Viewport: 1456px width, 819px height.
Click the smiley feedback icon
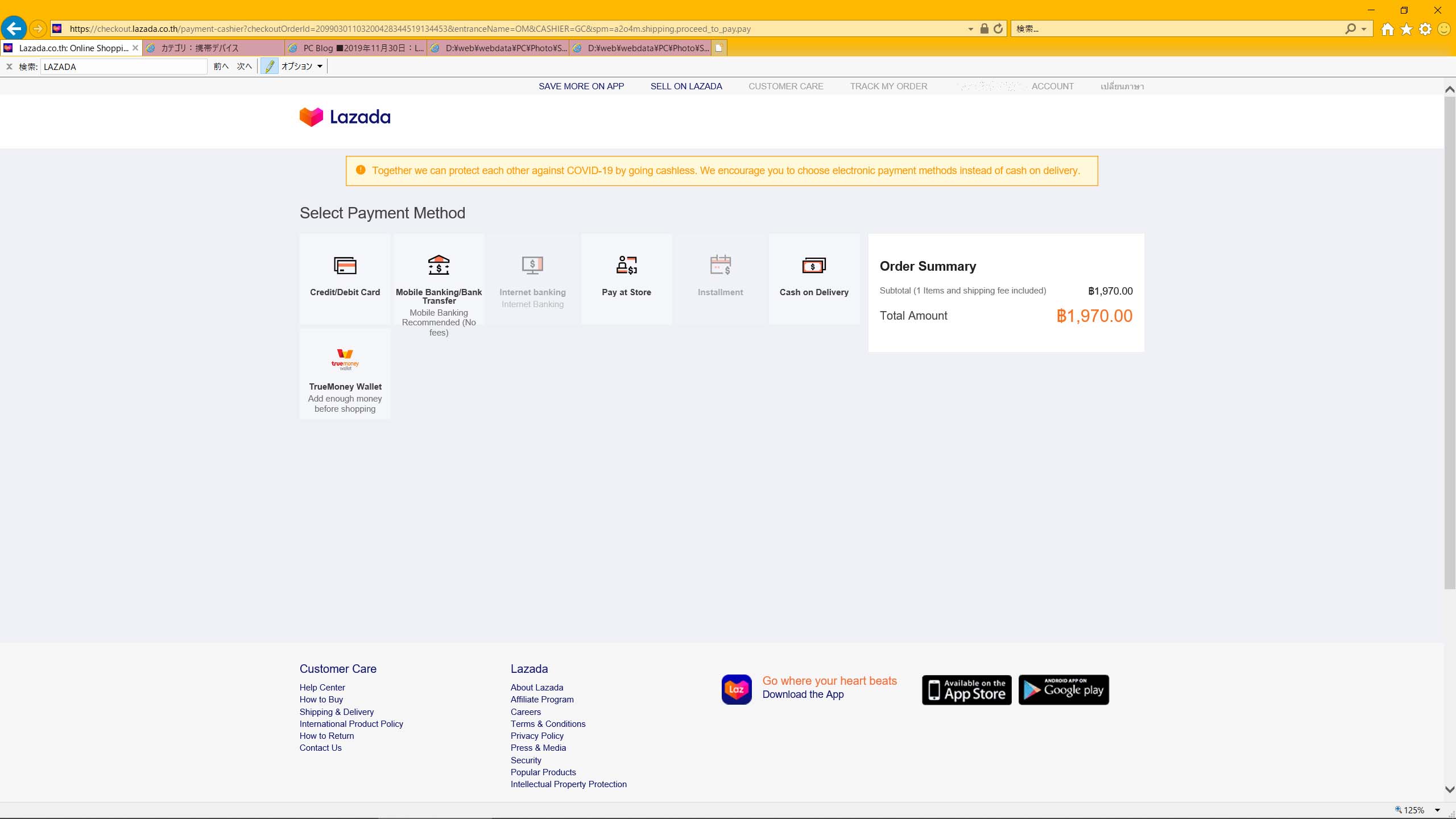[1444, 29]
